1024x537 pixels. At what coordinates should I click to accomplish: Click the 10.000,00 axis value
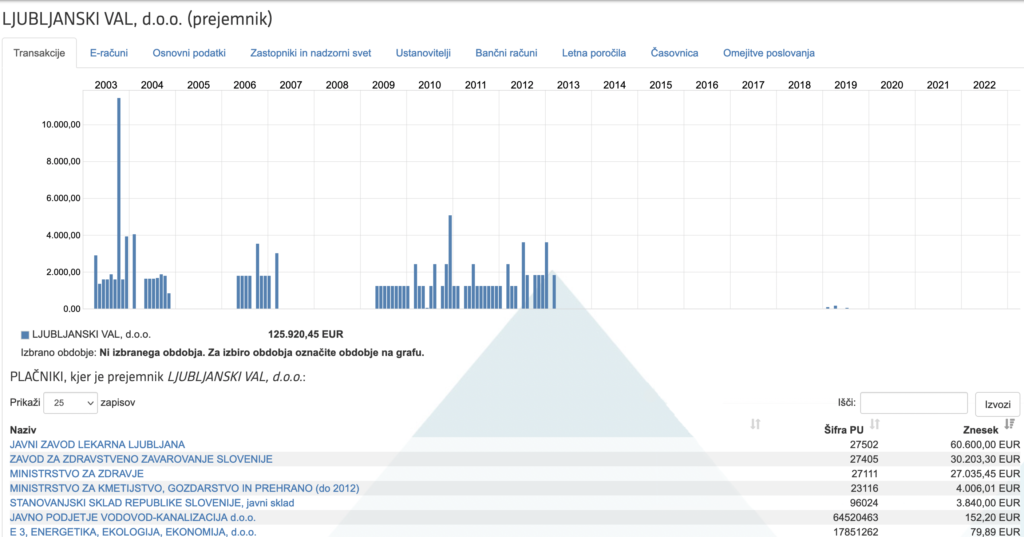click(61, 125)
